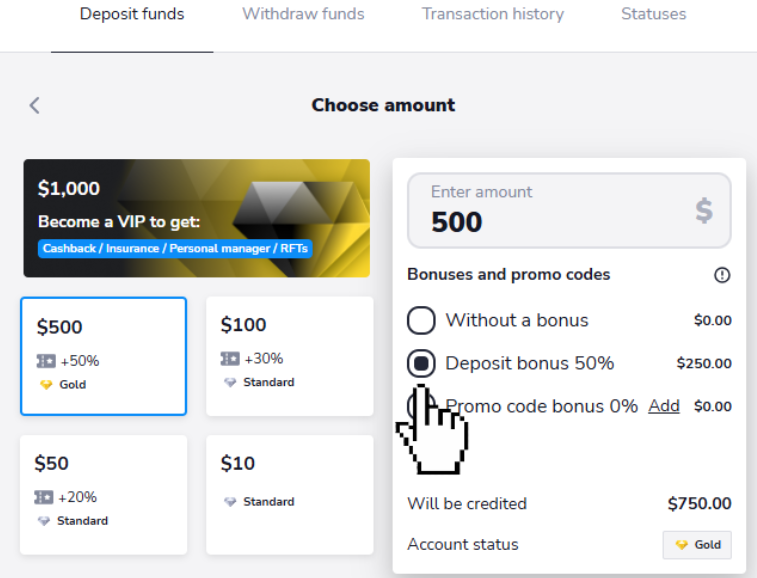Click the dollar sign currency icon
This screenshot has width=757, height=578.
click(704, 211)
